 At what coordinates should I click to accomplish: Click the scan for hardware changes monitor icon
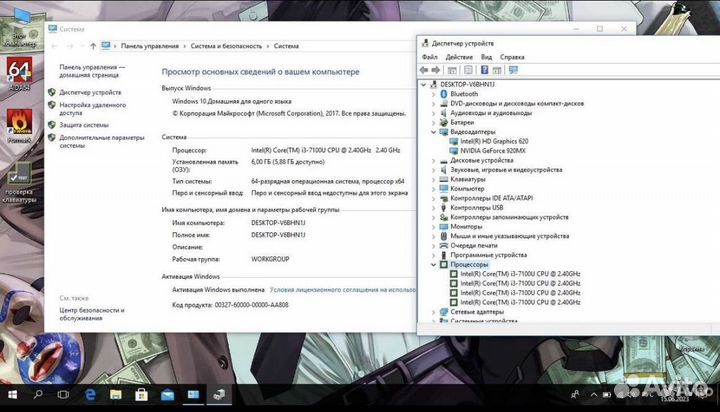[513, 70]
